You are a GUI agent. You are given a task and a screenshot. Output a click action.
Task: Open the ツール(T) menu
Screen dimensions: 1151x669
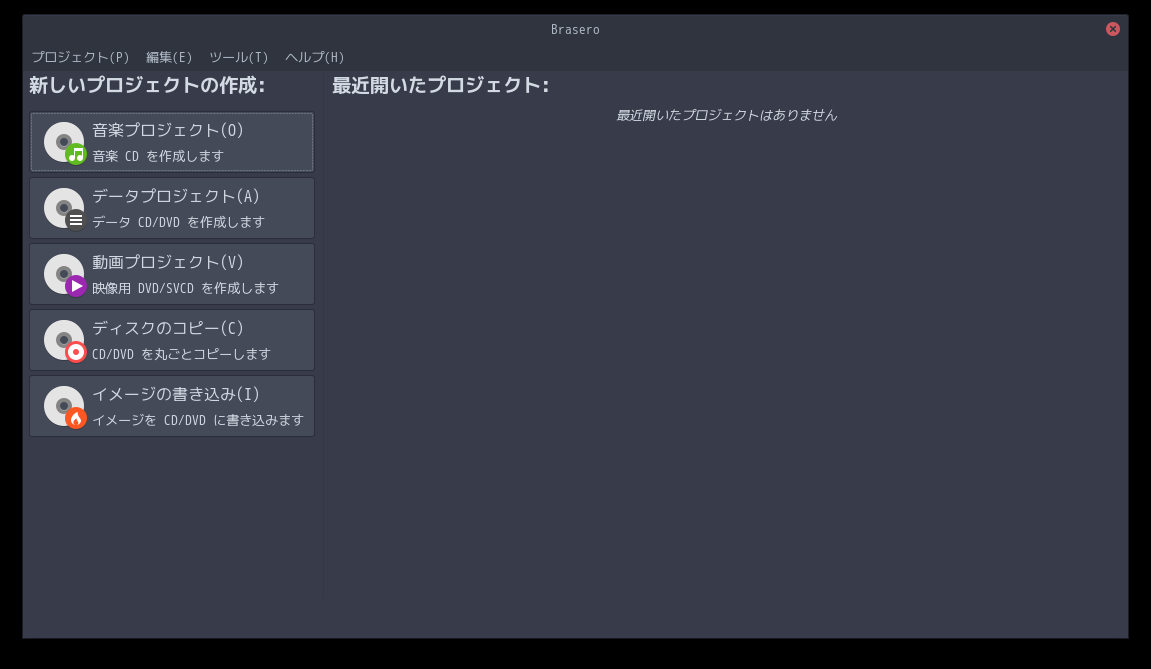(x=239, y=57)
